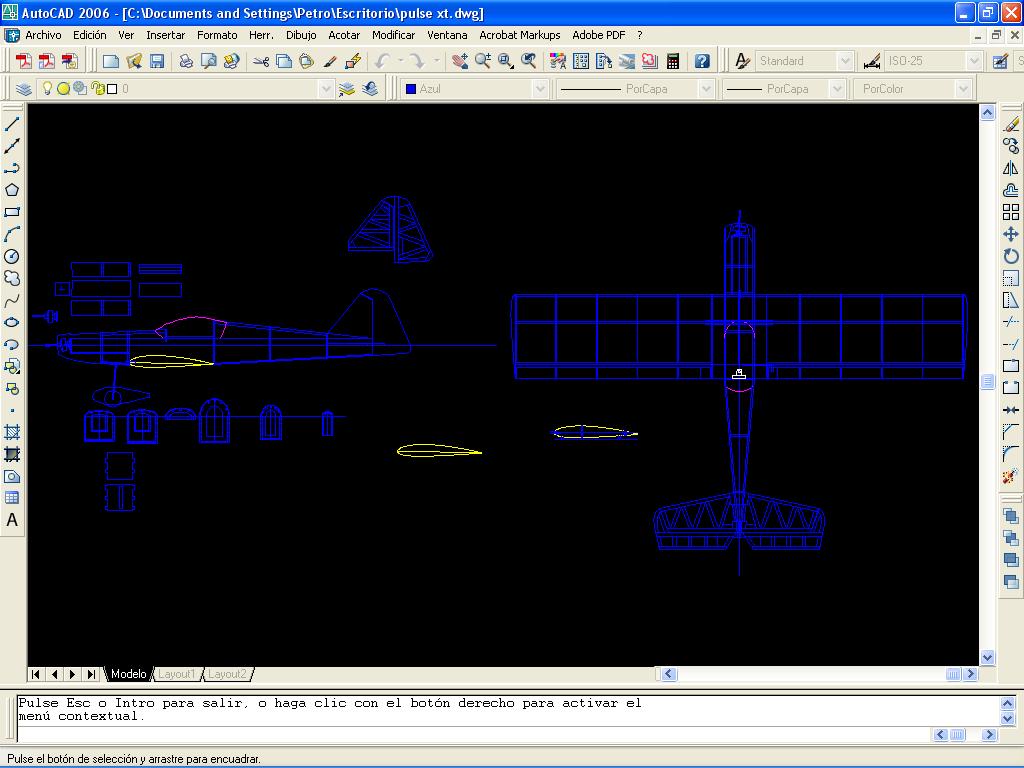Open the Archivo menu
Viewport: 1024px width, 768px height.
[x=43, y=35]
